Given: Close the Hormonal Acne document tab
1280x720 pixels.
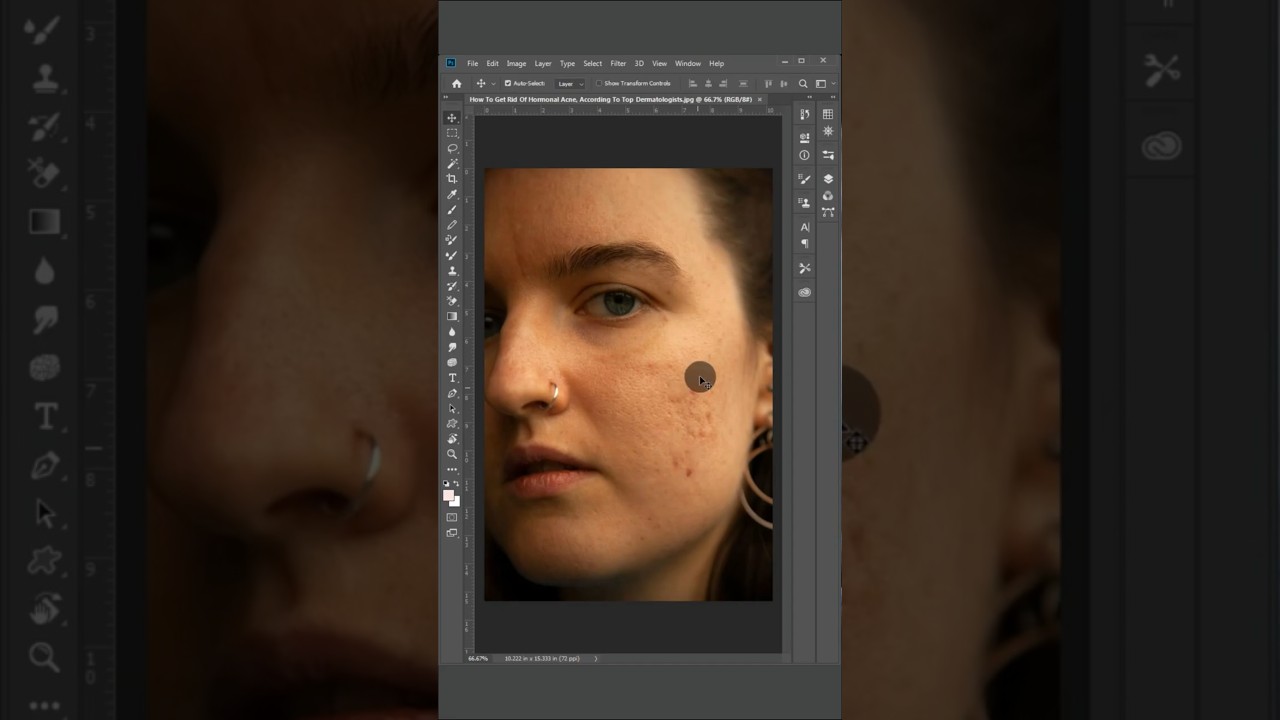Looking at the screenshot, I should point(760,100).
